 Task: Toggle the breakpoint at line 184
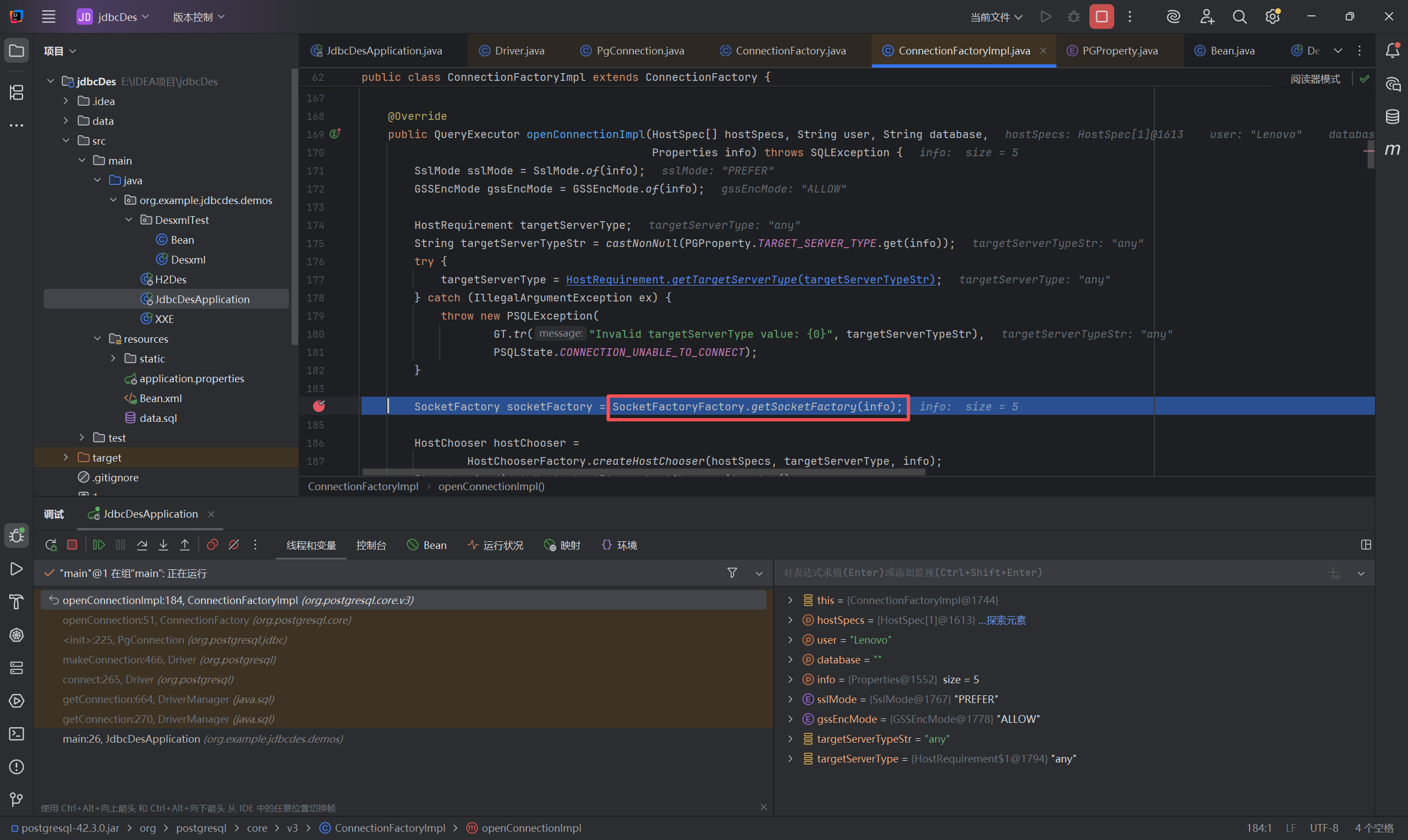319,407
